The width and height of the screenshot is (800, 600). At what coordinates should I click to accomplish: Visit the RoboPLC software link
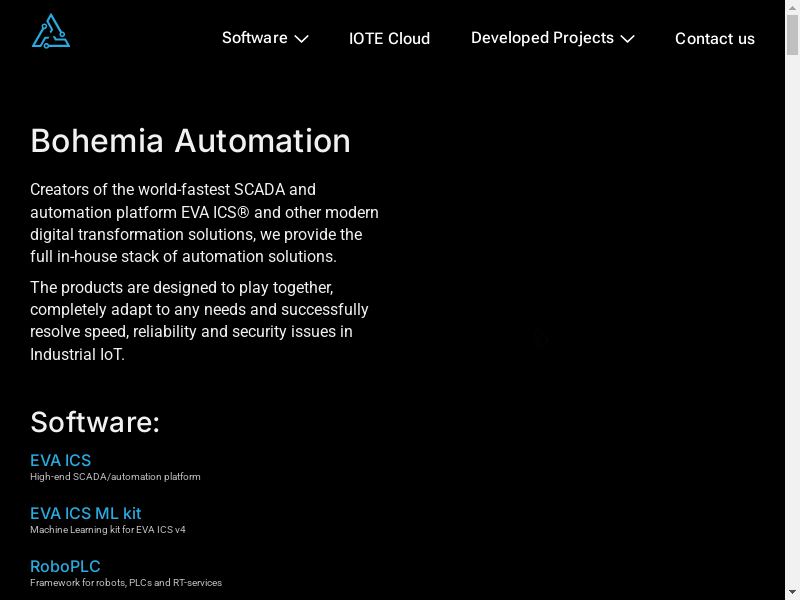click(65, 566)
